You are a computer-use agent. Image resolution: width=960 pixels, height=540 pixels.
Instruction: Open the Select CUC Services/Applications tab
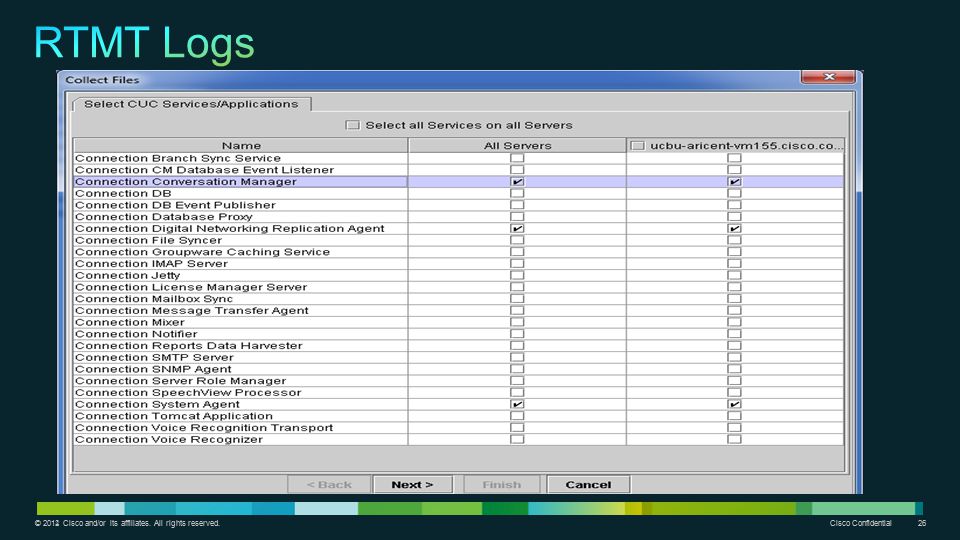[191, 104]
